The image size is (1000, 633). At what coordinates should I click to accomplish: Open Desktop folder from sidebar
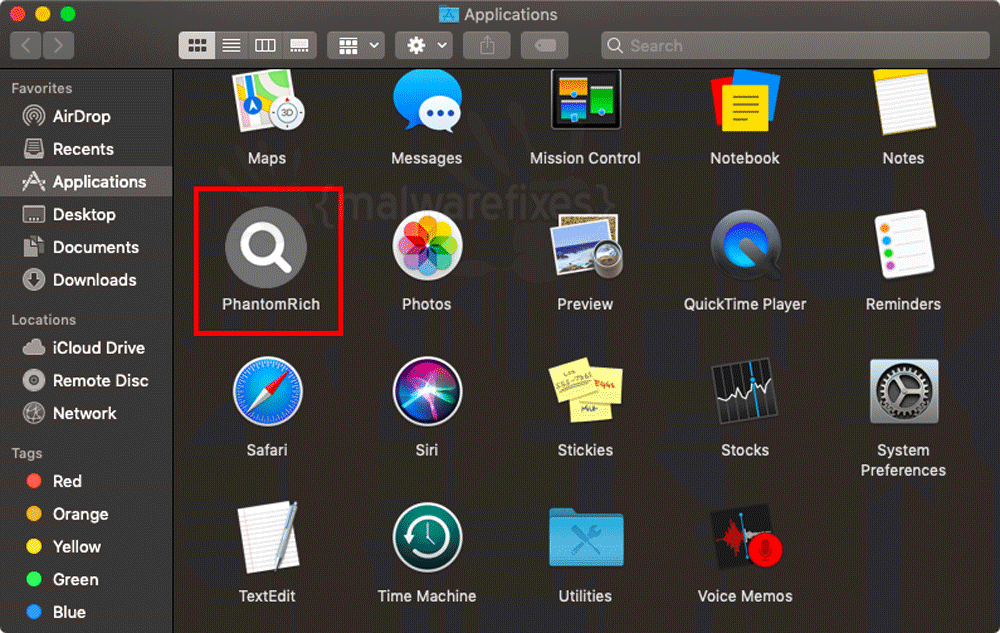point(87,214)
